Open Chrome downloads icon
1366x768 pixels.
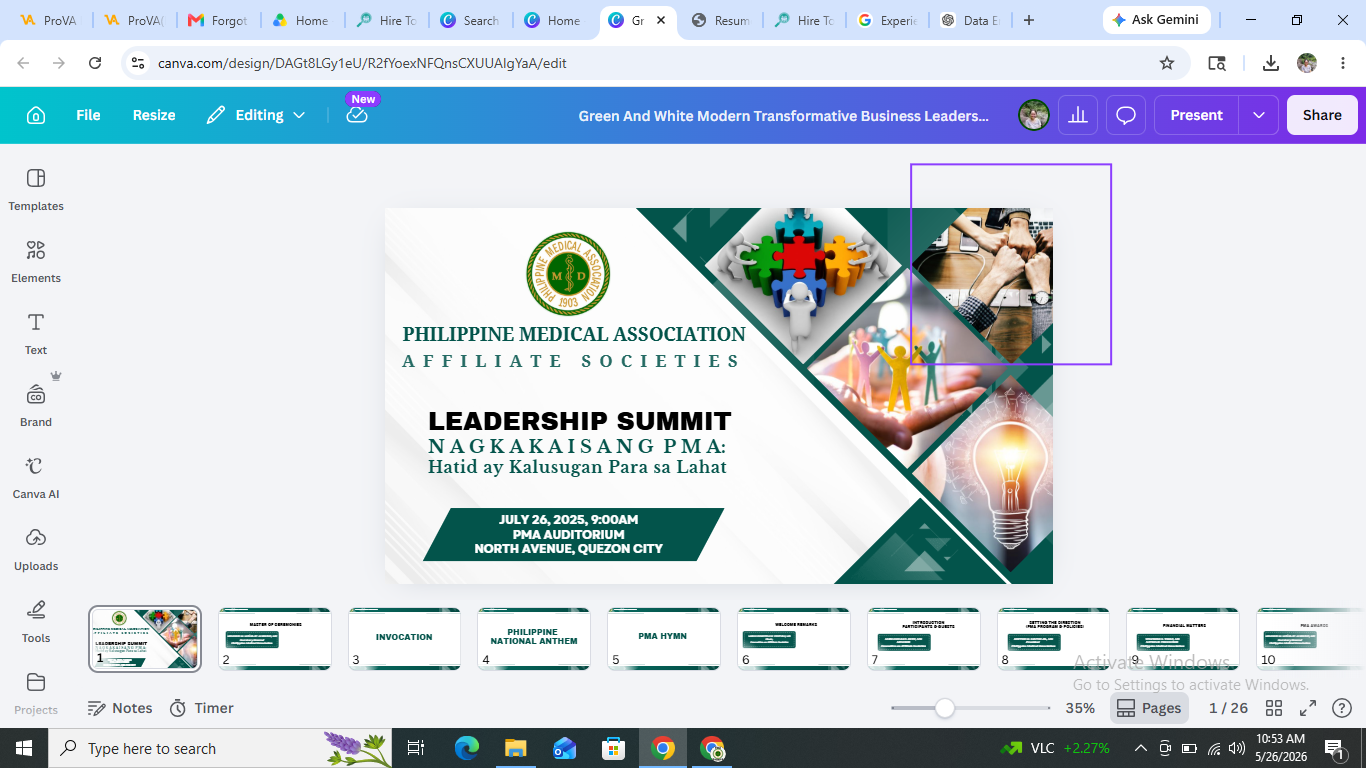click(1271, 63)
